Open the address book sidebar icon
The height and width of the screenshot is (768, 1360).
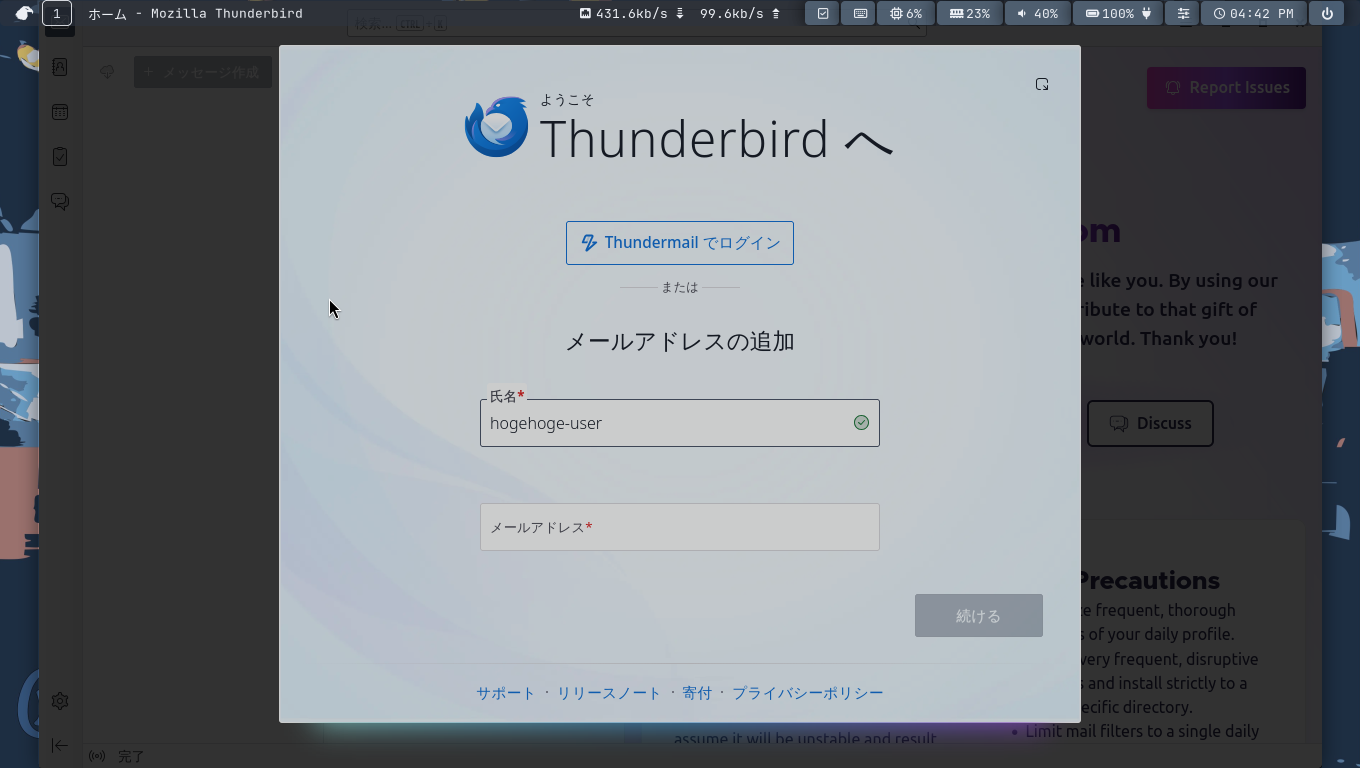pos(60,67)
